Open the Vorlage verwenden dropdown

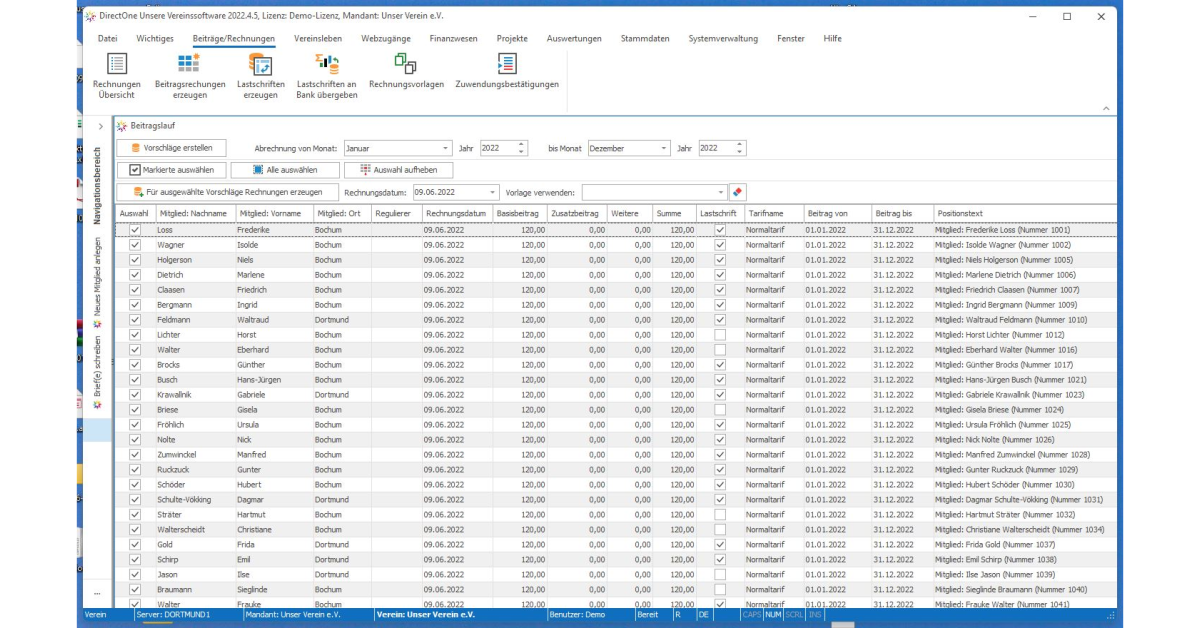(721, 192)
